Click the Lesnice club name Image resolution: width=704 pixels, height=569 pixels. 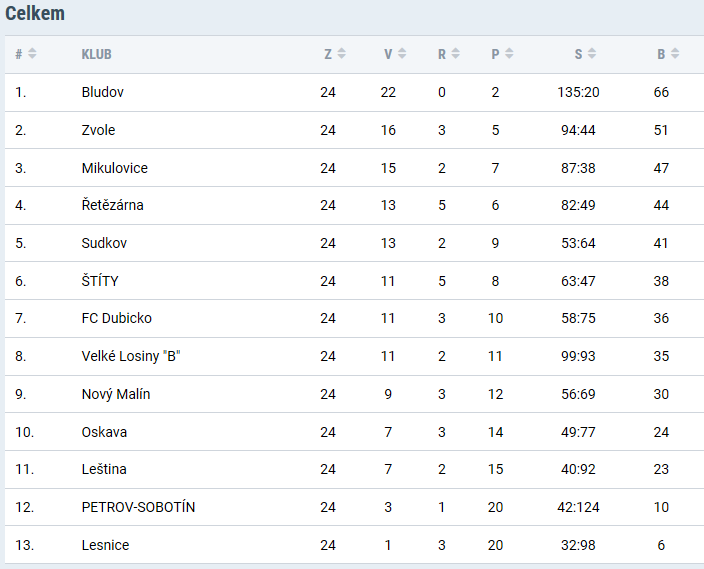tap(105, 545)
